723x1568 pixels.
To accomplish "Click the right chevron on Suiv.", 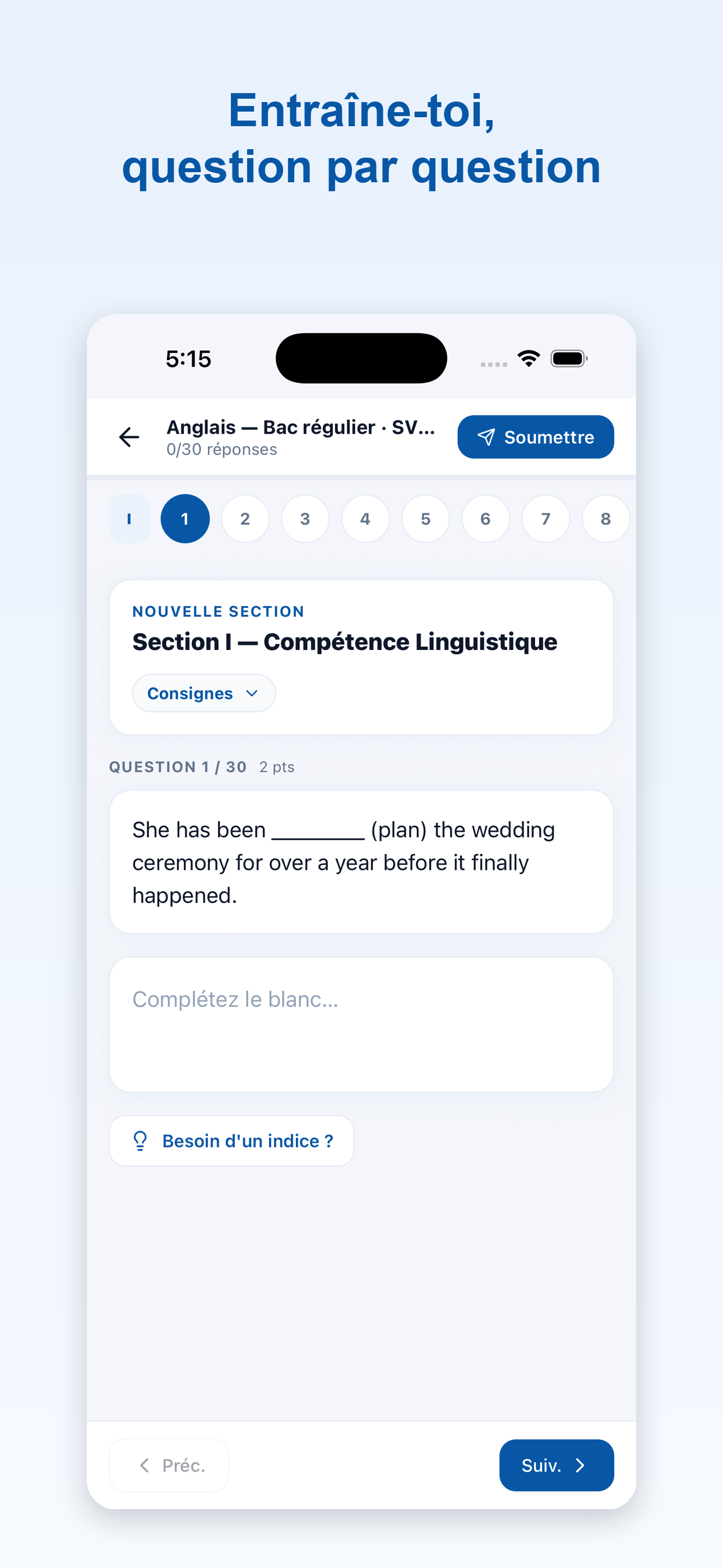I will coord(580,1466).
